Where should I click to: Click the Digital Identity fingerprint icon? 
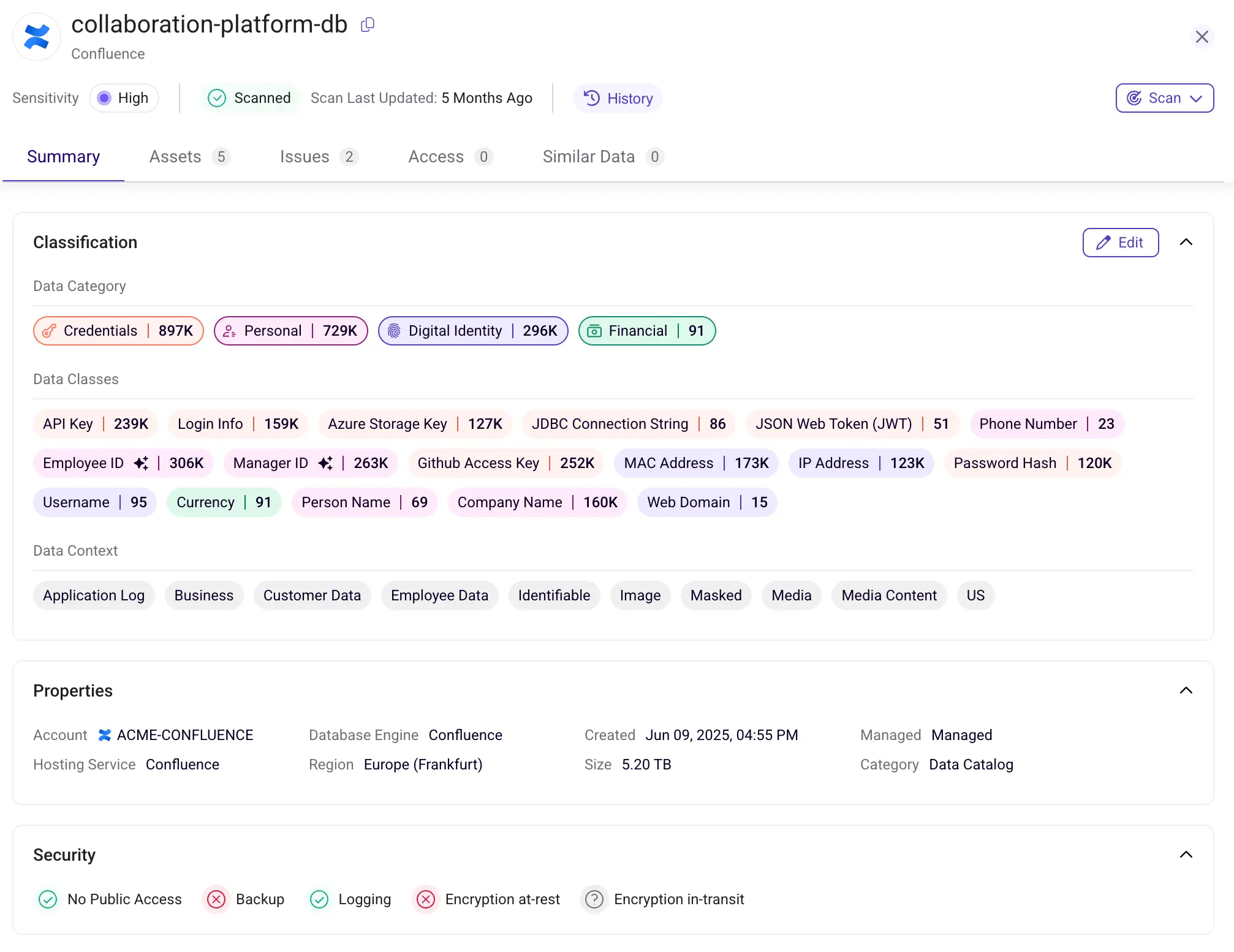395,331
